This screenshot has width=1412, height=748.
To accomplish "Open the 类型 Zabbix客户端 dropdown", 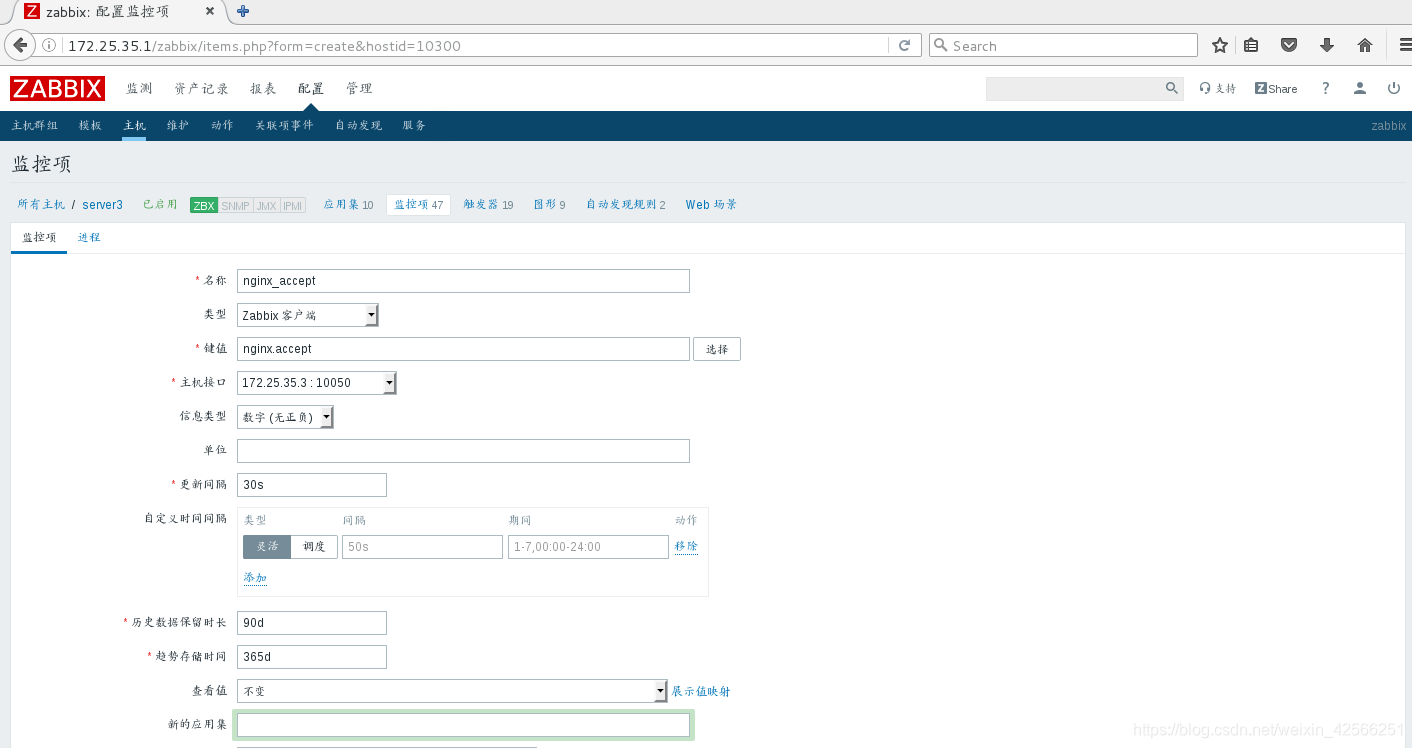I will click(307, 315).
